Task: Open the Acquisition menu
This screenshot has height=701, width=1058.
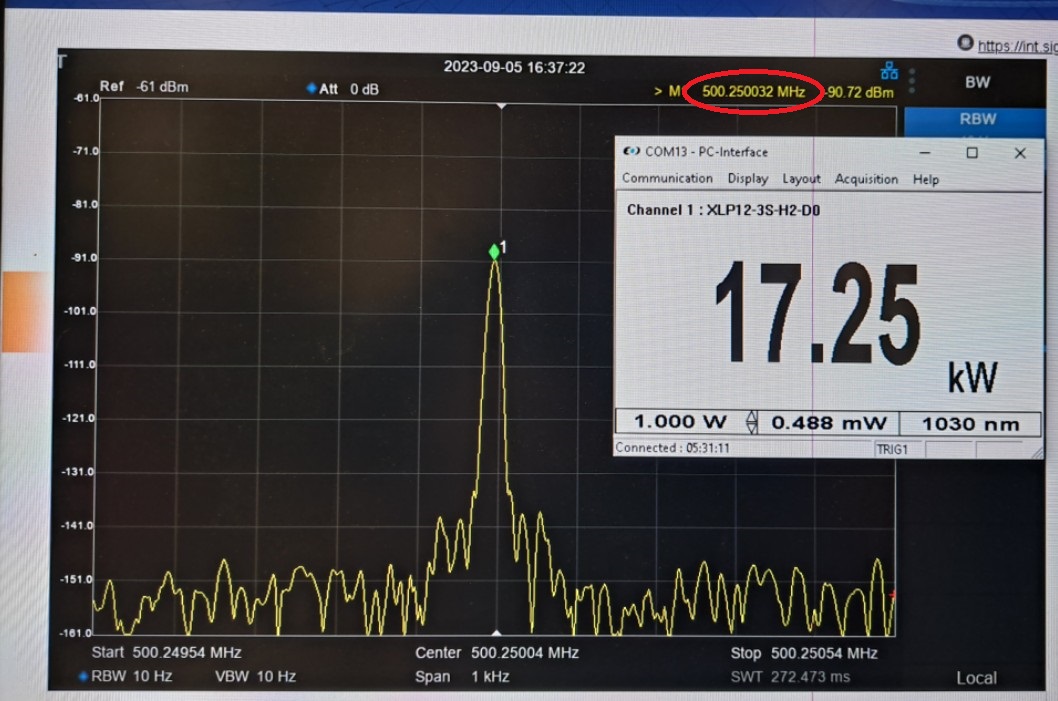Action: [x=866, y=179]
